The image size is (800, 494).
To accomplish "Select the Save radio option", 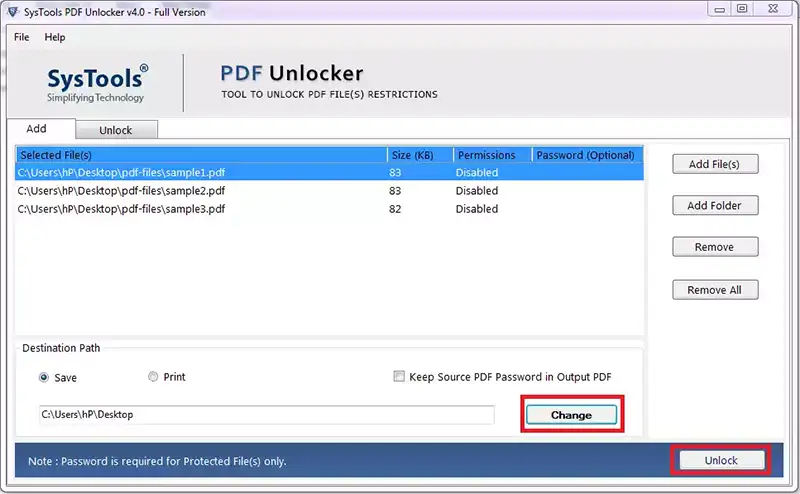I will coord(44,378).
